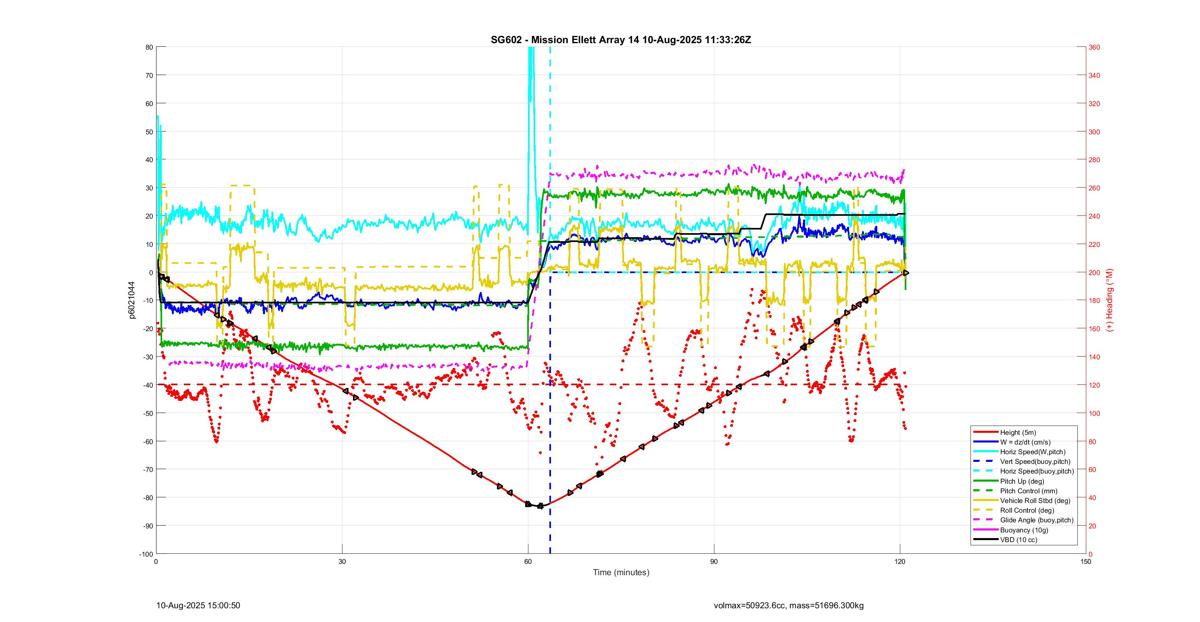This screenshot has height=622, width=1200.
Task: Click the right heading axis tick '180'
Action: 1095,300
